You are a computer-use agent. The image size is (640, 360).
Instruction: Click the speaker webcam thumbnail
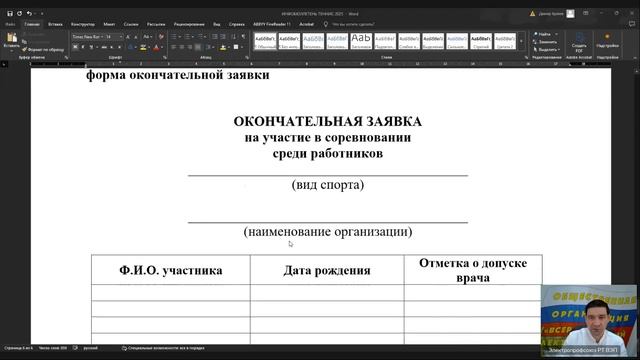(x=589, y=320)
